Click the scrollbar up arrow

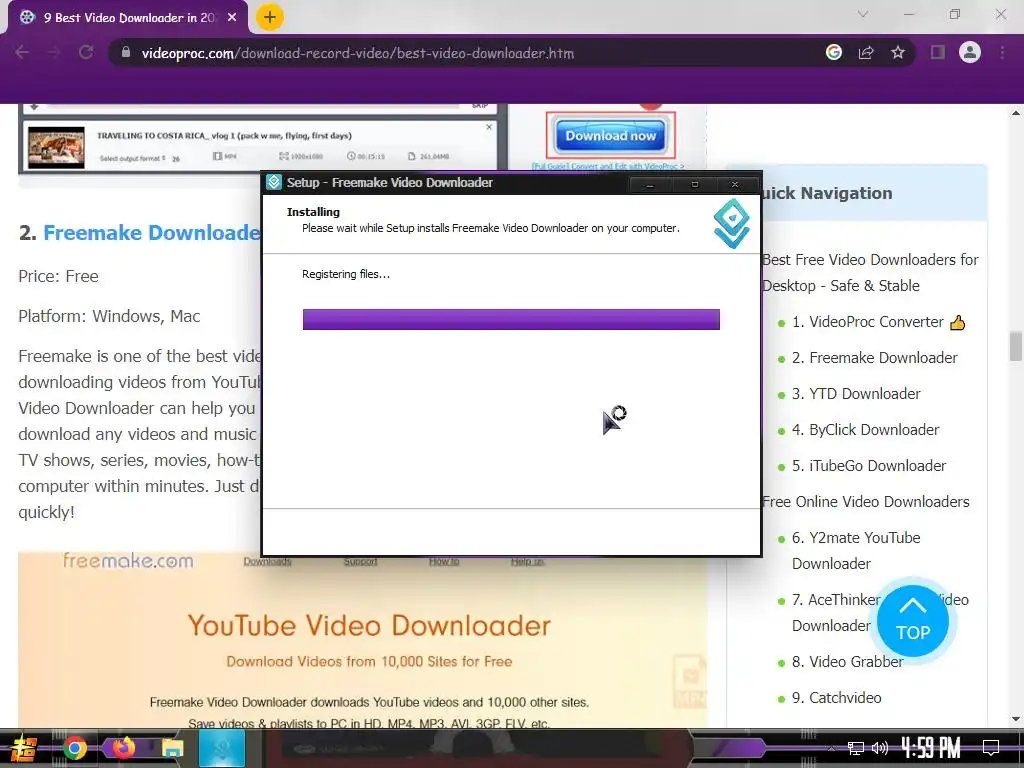point(1016,113)
